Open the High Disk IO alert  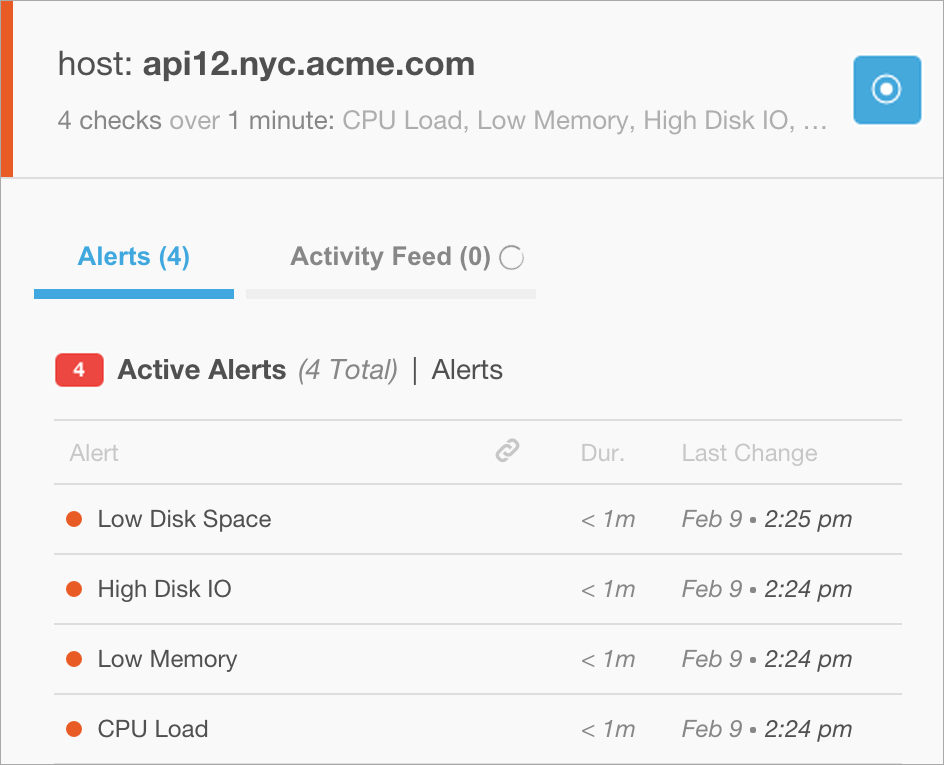pos(164,589)
